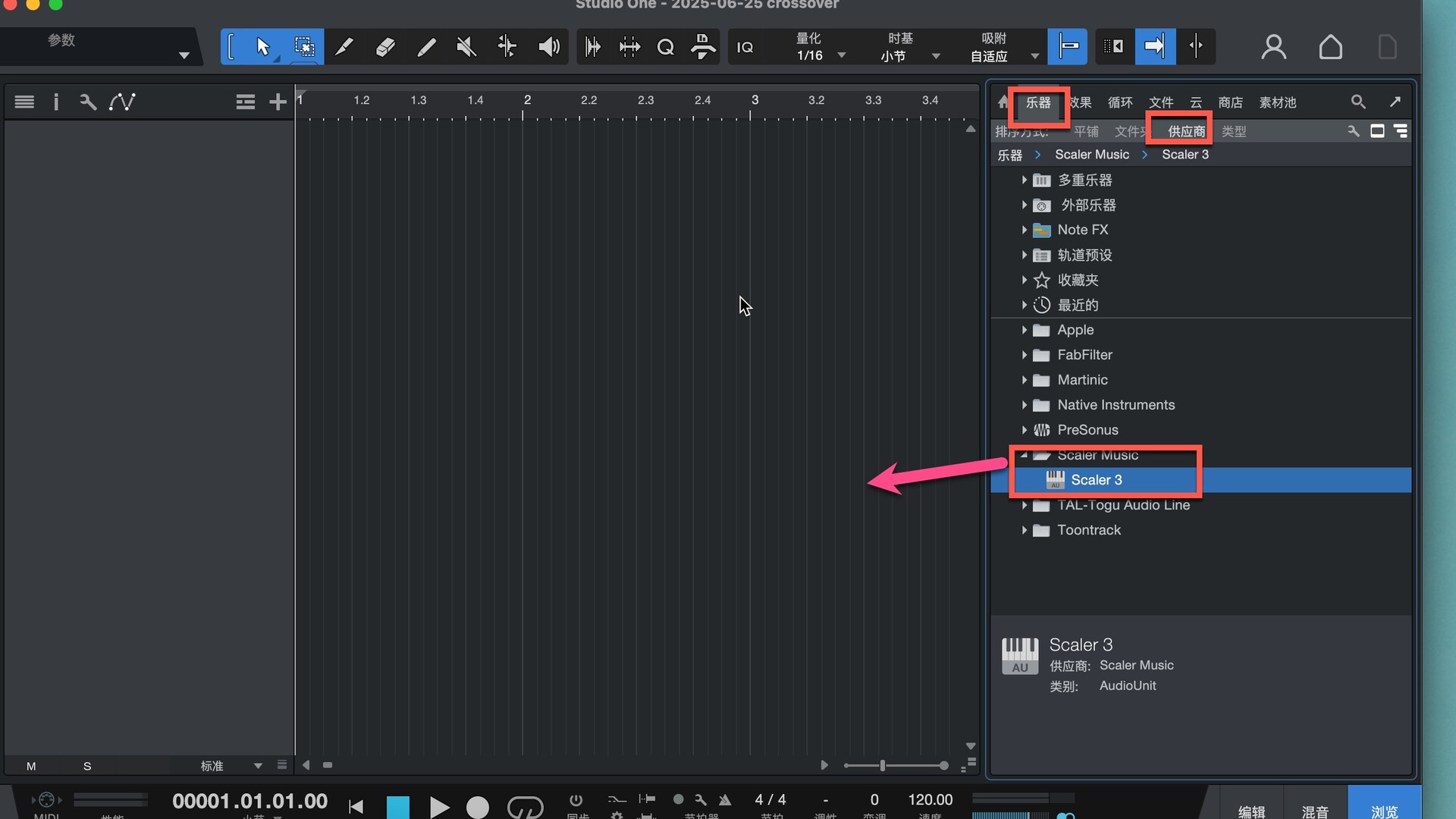Select the Apple vendor folder

coord(1075,331)
